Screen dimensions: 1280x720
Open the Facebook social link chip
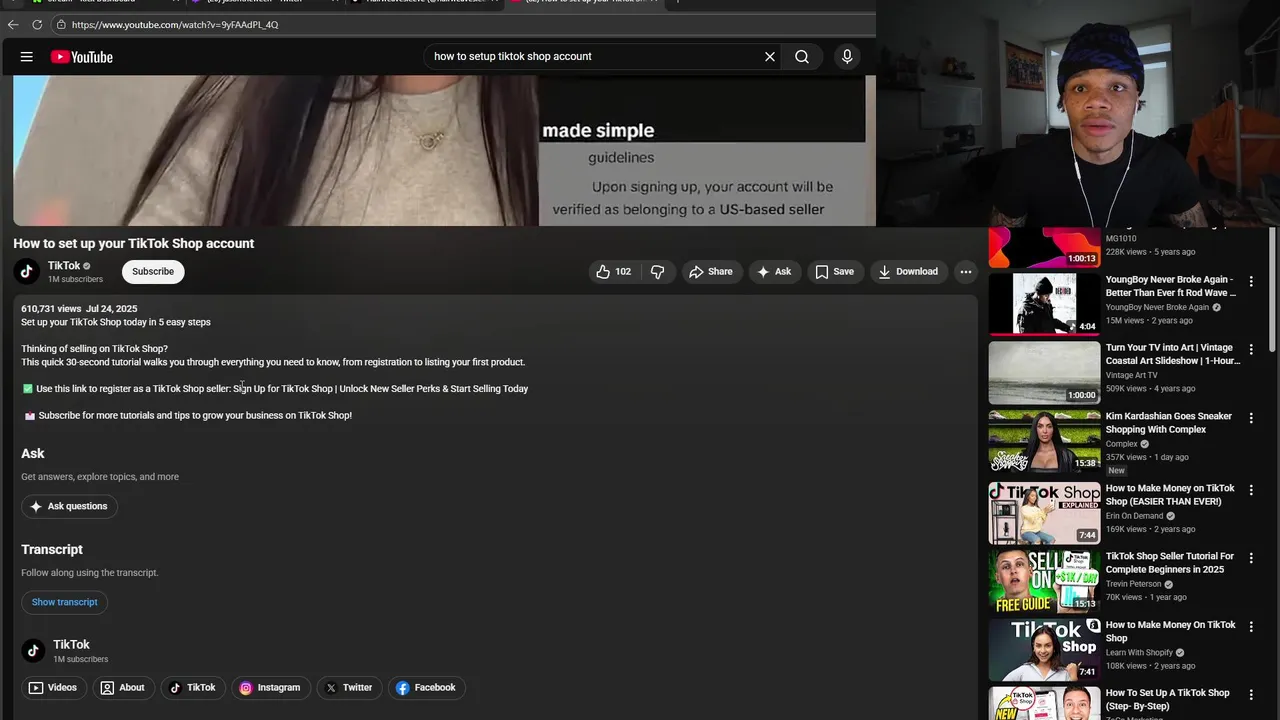(x=426, y=688)
